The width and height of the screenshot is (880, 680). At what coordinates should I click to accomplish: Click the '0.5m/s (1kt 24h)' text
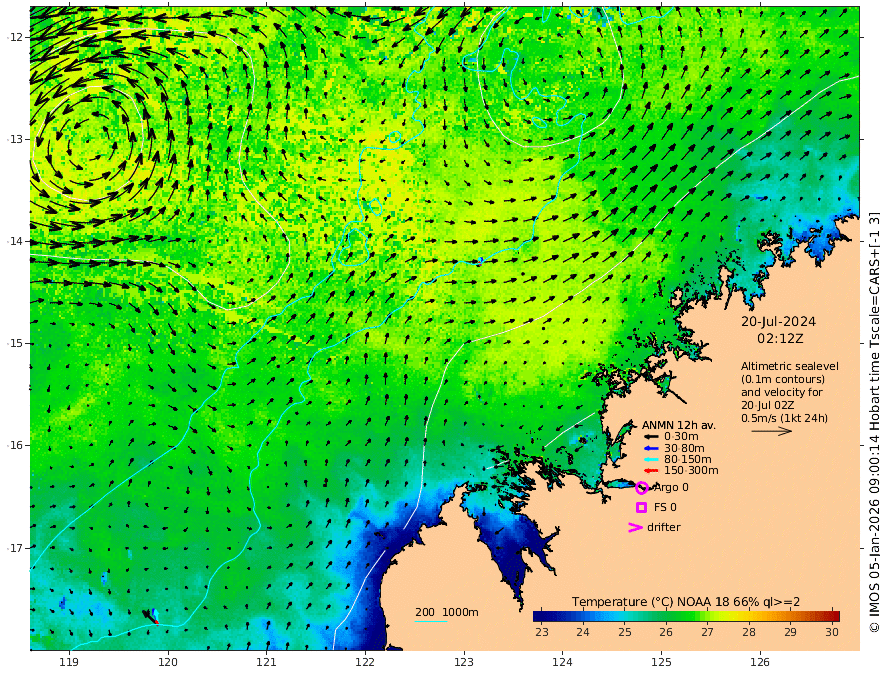[784, 418]
